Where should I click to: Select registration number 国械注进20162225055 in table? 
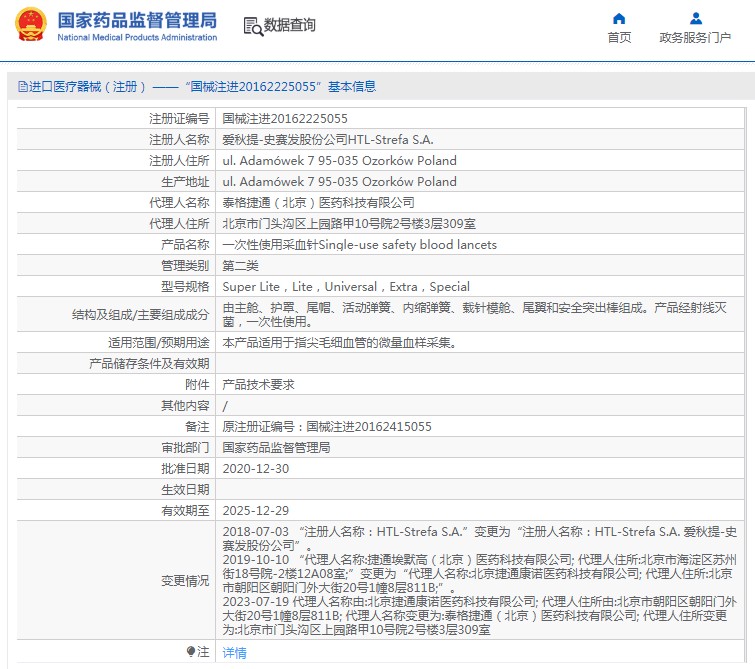[x=285, y=118]
